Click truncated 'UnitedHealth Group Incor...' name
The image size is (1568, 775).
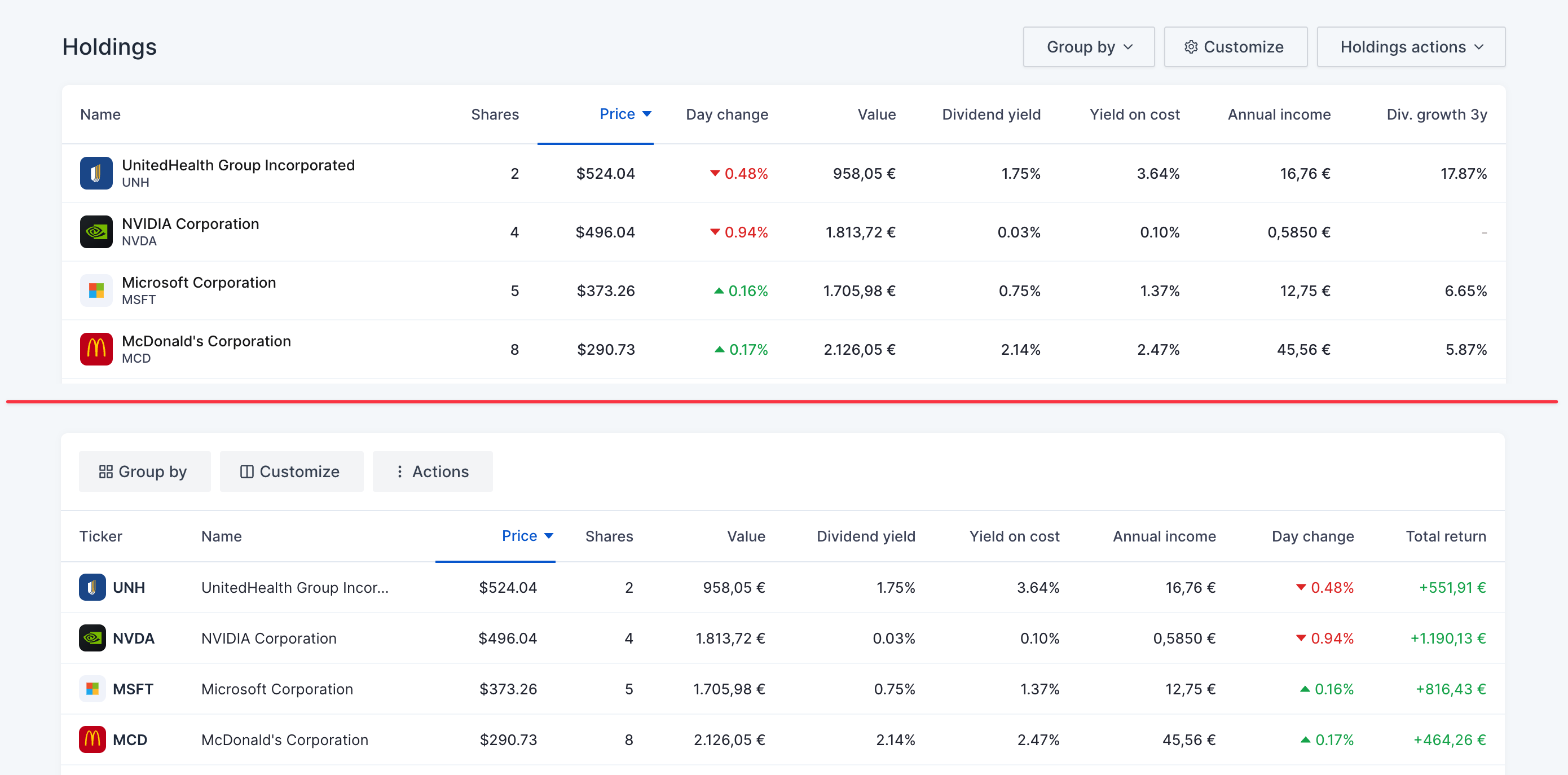(x=294, y=588)
